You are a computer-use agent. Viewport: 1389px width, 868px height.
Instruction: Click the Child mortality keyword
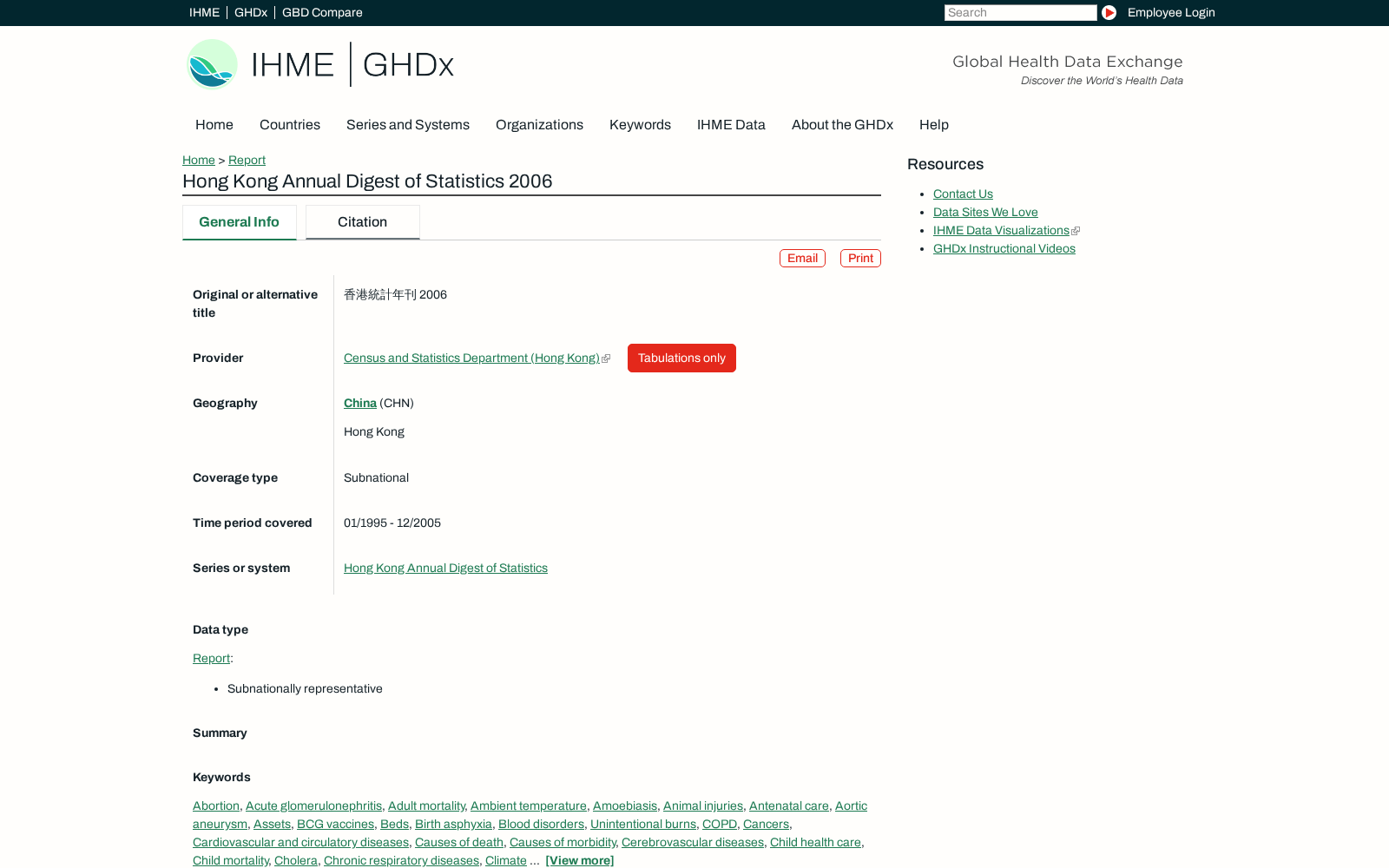(231, 860)
